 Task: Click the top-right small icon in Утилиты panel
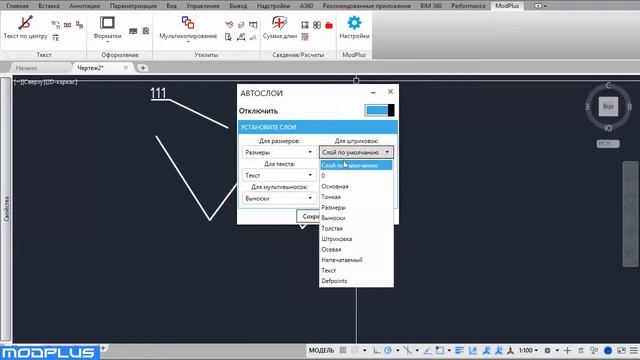point(253,25)
